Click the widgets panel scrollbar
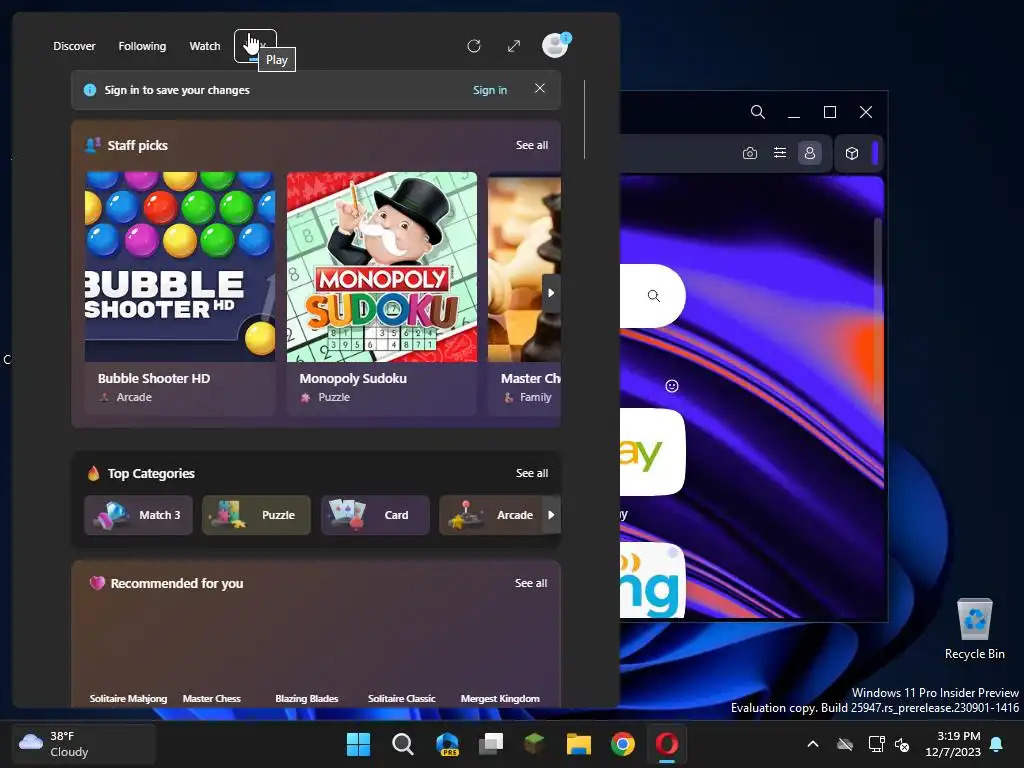 tap(584, 120)
